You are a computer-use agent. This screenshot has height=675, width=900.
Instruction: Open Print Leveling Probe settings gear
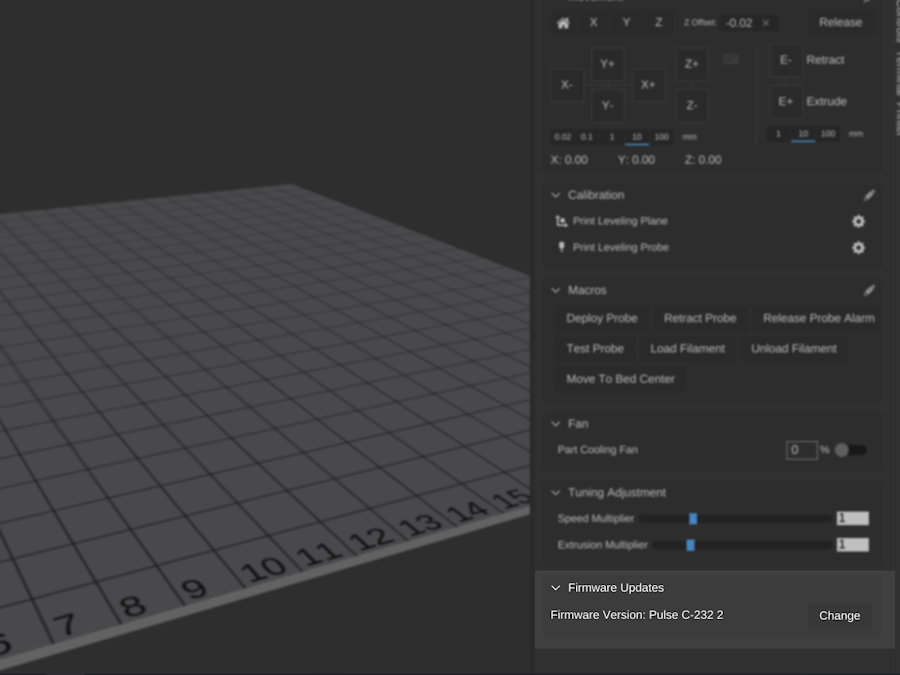(x=858, y=248)
